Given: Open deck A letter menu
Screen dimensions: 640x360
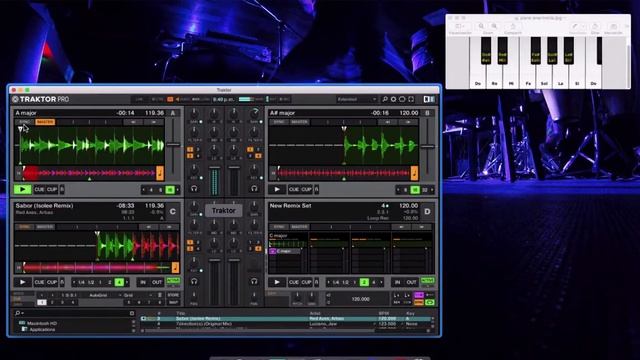Looking at the screenshot, I should point(173,113).
